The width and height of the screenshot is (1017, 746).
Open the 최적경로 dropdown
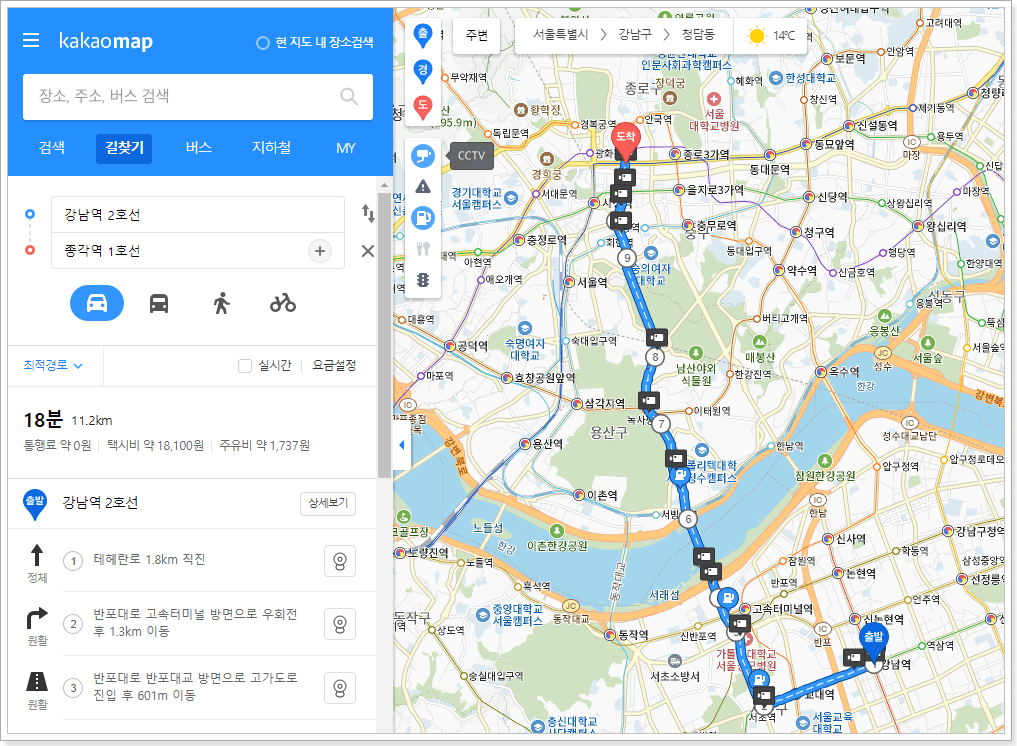[x=53, y=365]
